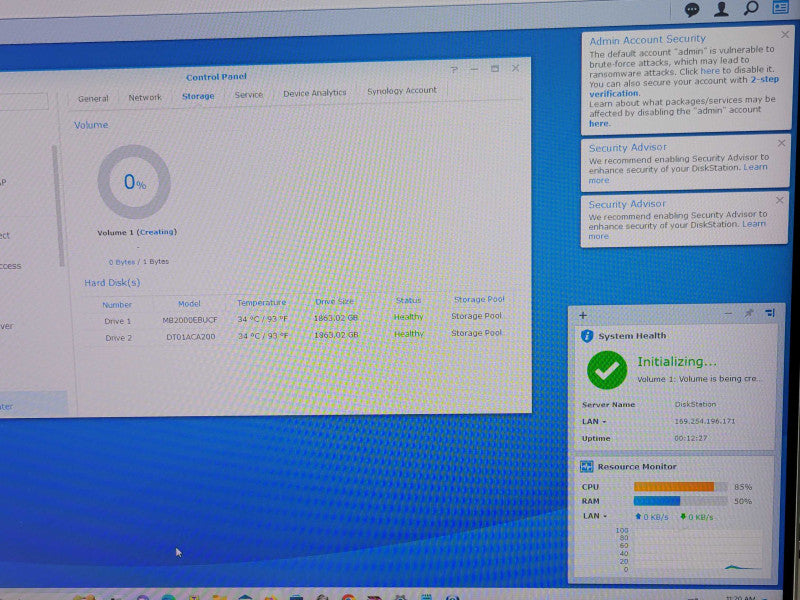Image resolution: width=800 pixels, height=600 pixels.
Task: Click Healthy status of Drive 2
Action: coord(409,334)
